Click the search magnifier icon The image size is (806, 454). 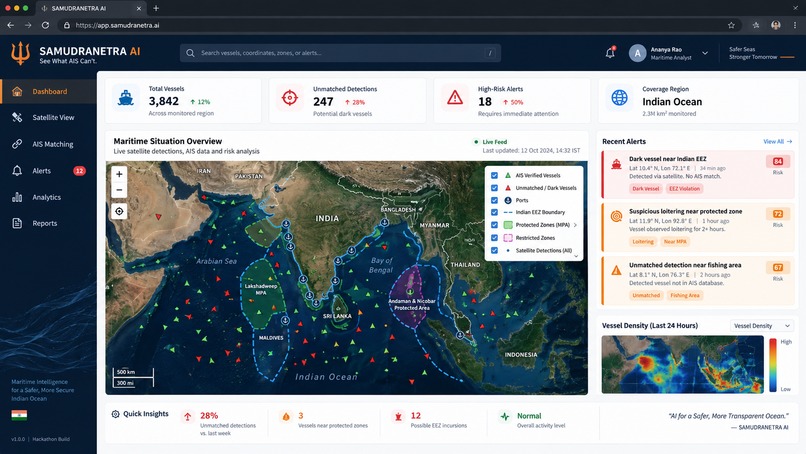pyautogui.click(x=190, y=53)
